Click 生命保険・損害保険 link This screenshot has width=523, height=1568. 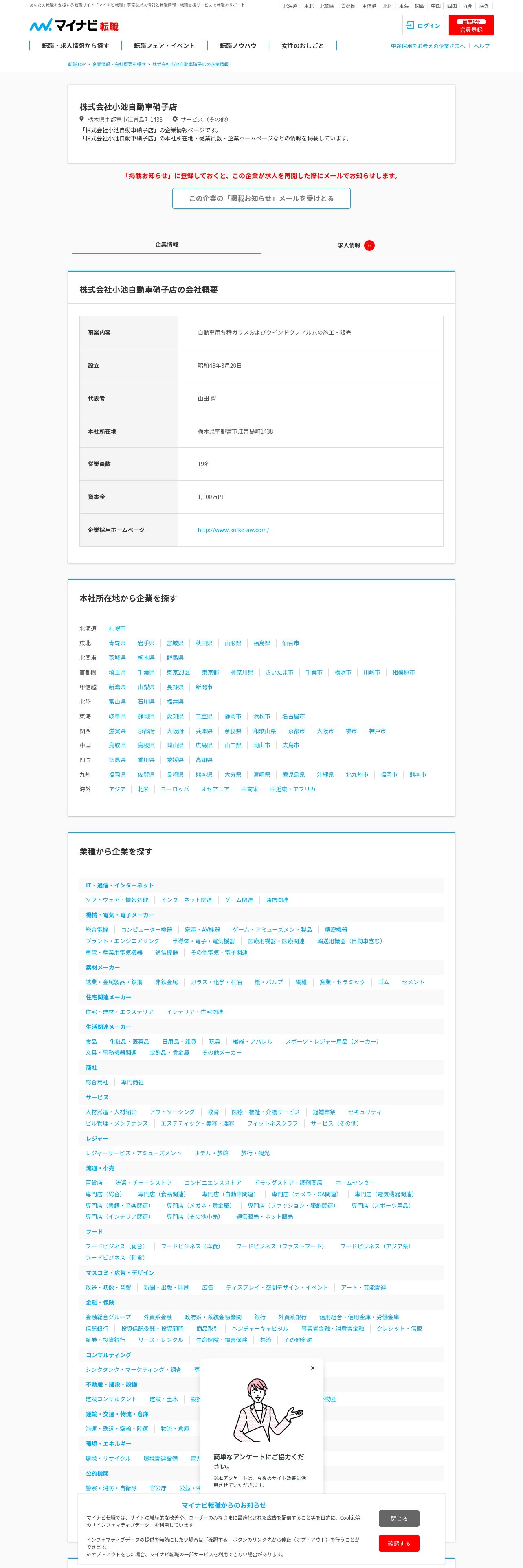pos(222,1340)
